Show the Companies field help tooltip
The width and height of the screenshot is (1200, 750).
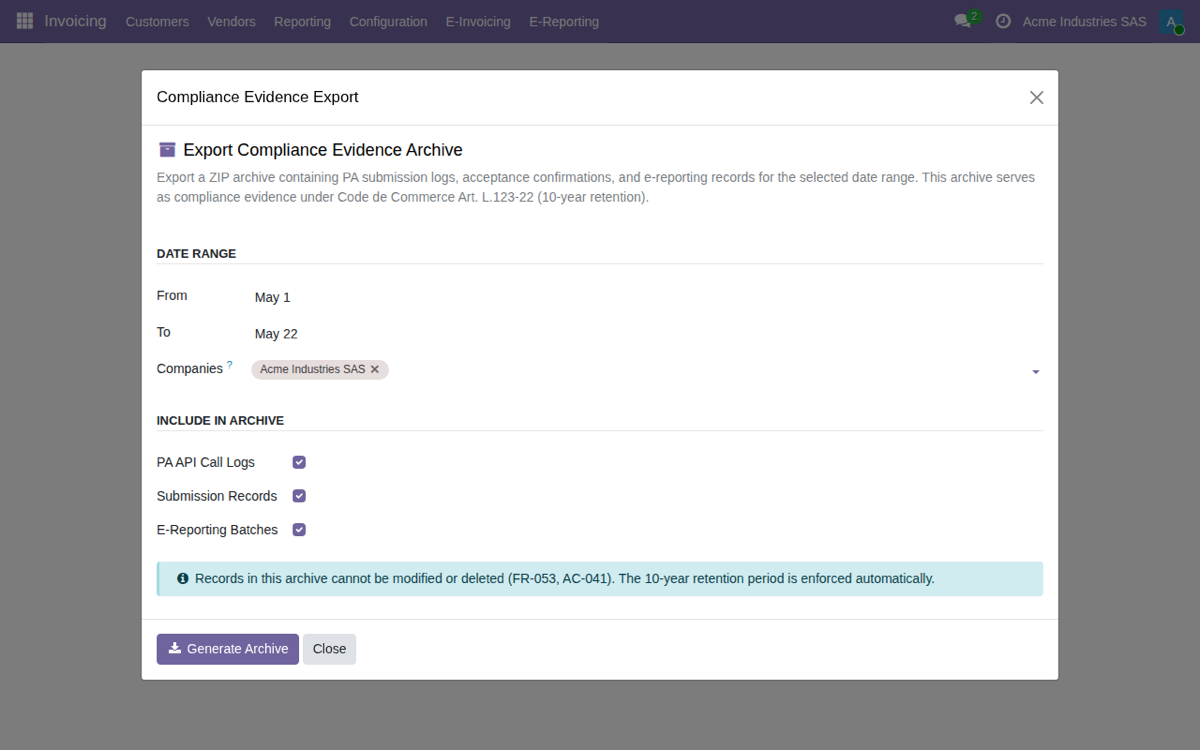(x=229, y=365)
